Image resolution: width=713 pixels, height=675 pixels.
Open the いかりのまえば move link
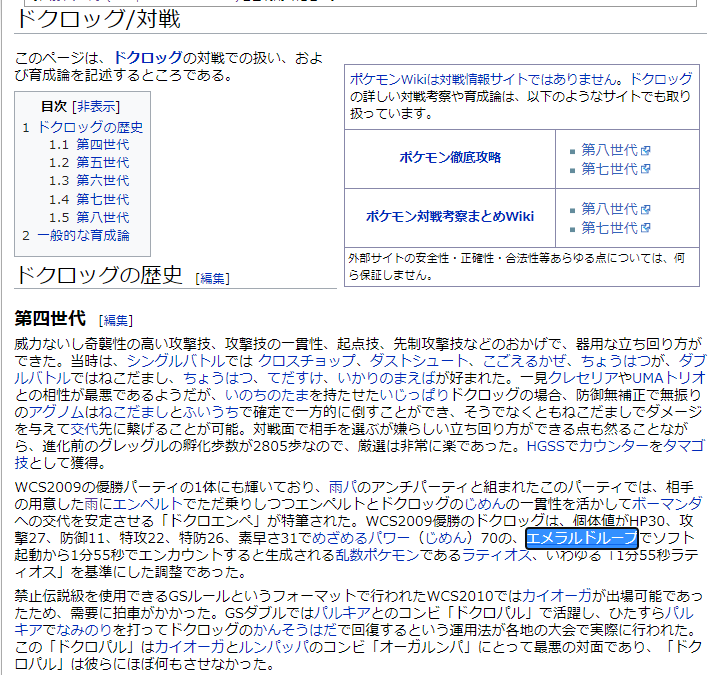click(x=387, y=378)
